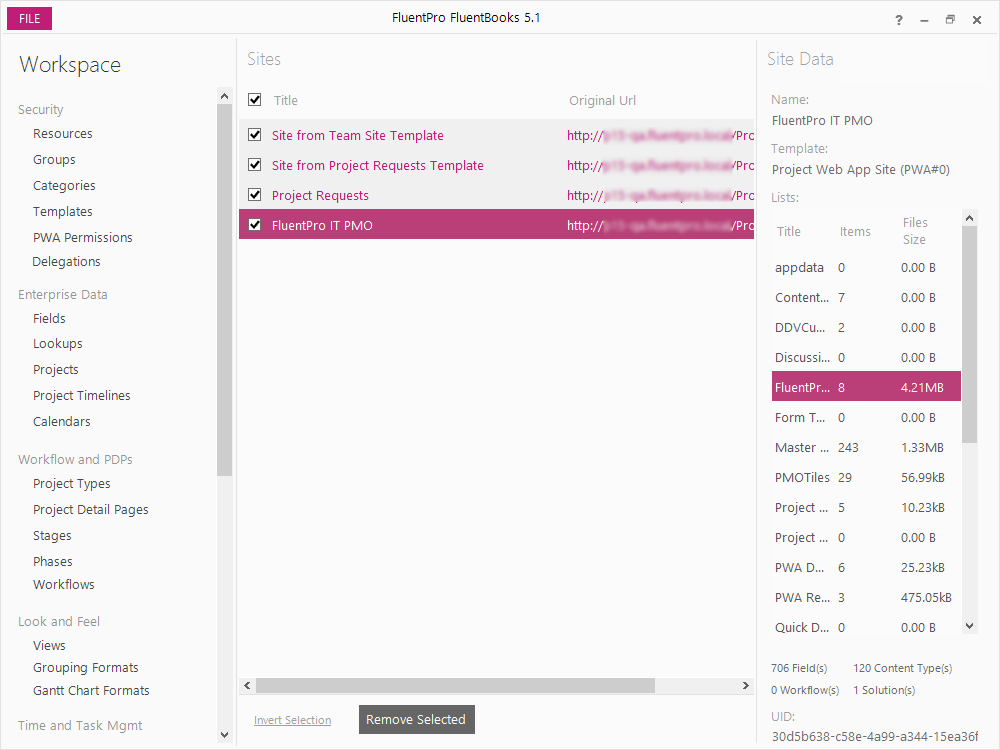
Task: Open Groups in Workspace sidebar
Action: tap(54, 159)
